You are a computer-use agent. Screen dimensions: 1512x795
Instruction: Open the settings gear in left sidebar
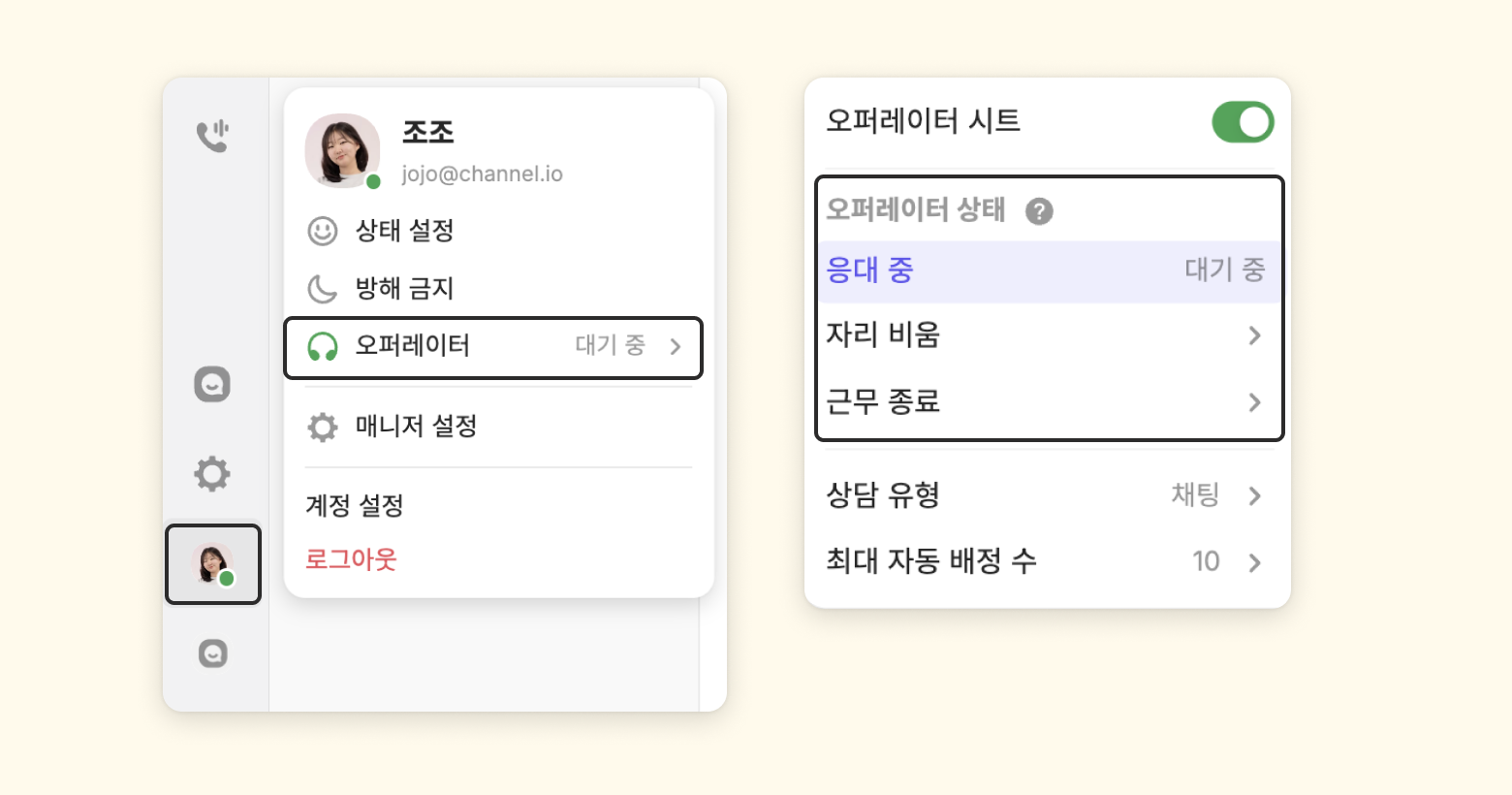tap(212, 474)
